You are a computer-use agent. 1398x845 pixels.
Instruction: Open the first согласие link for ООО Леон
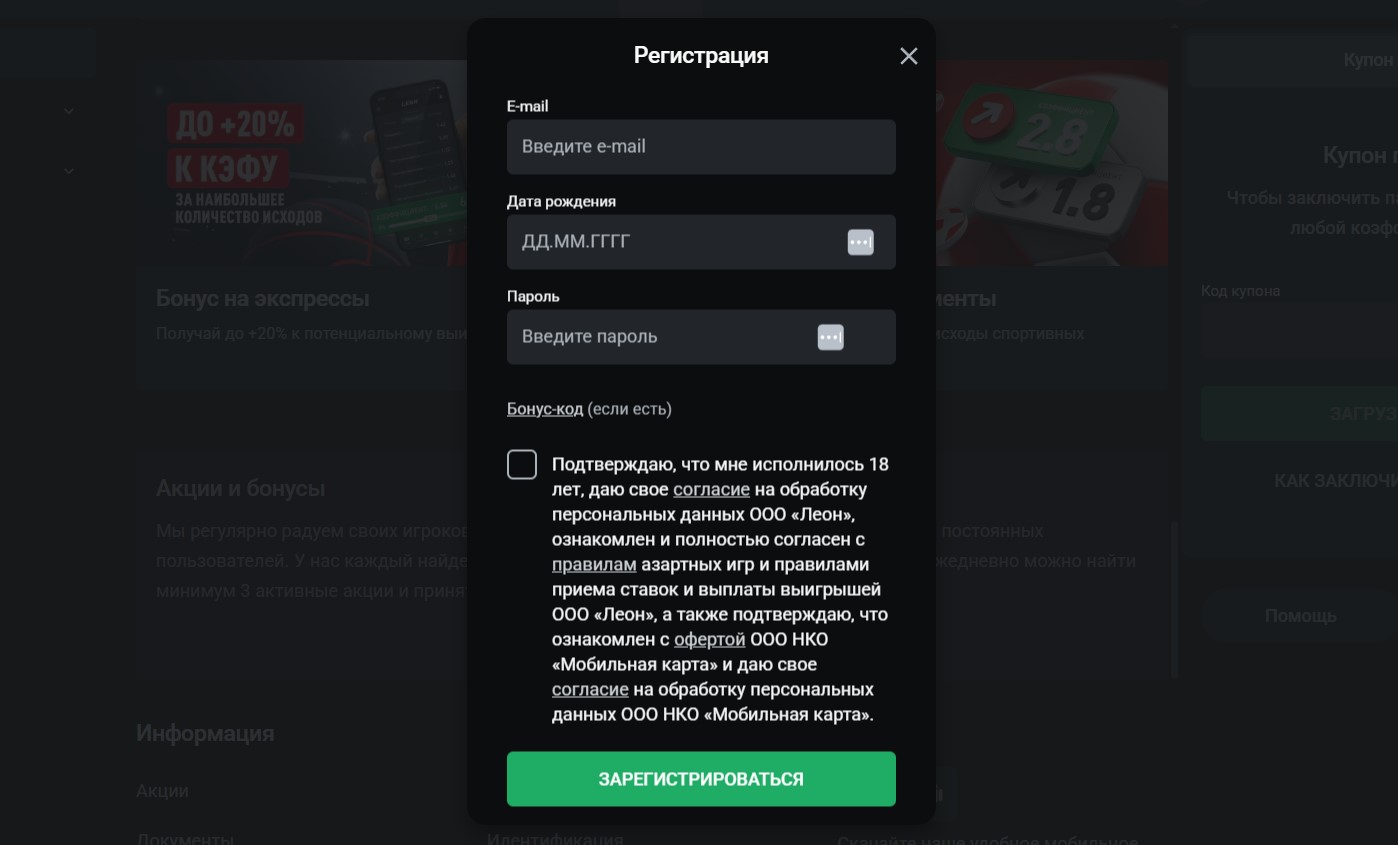click(711, 489)
